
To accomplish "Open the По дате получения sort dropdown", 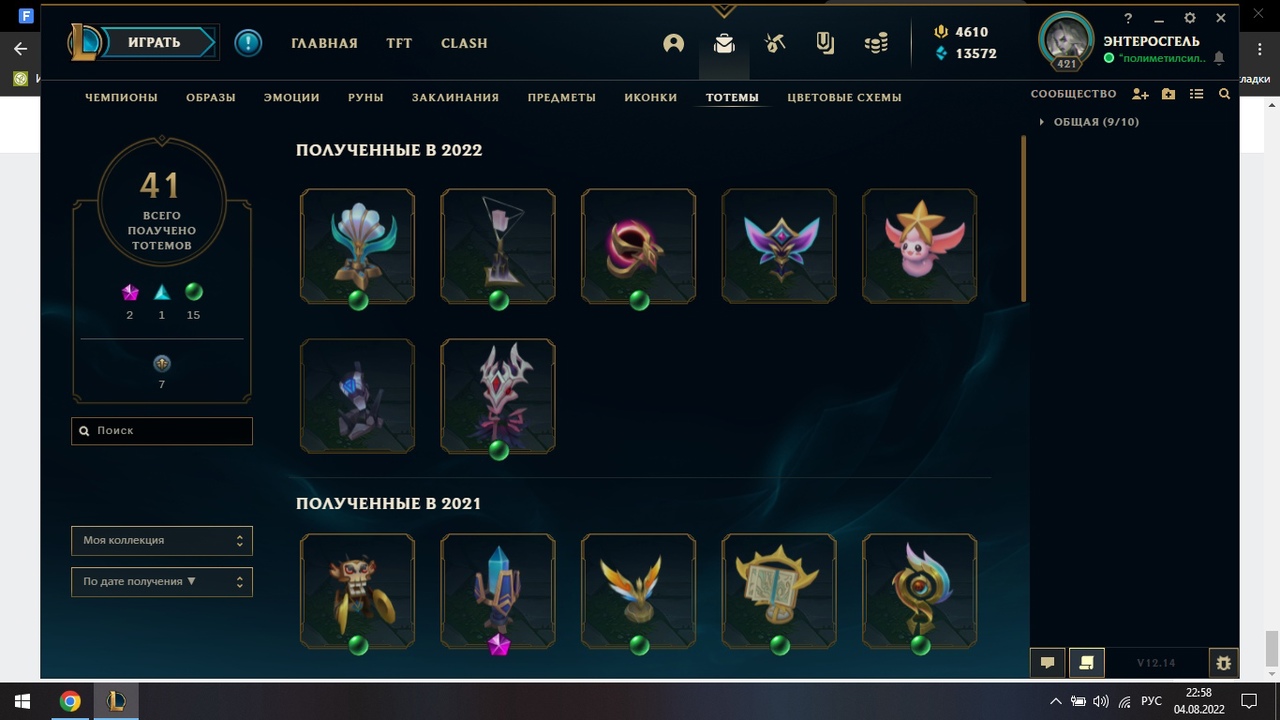I will (x=162, y=581).
